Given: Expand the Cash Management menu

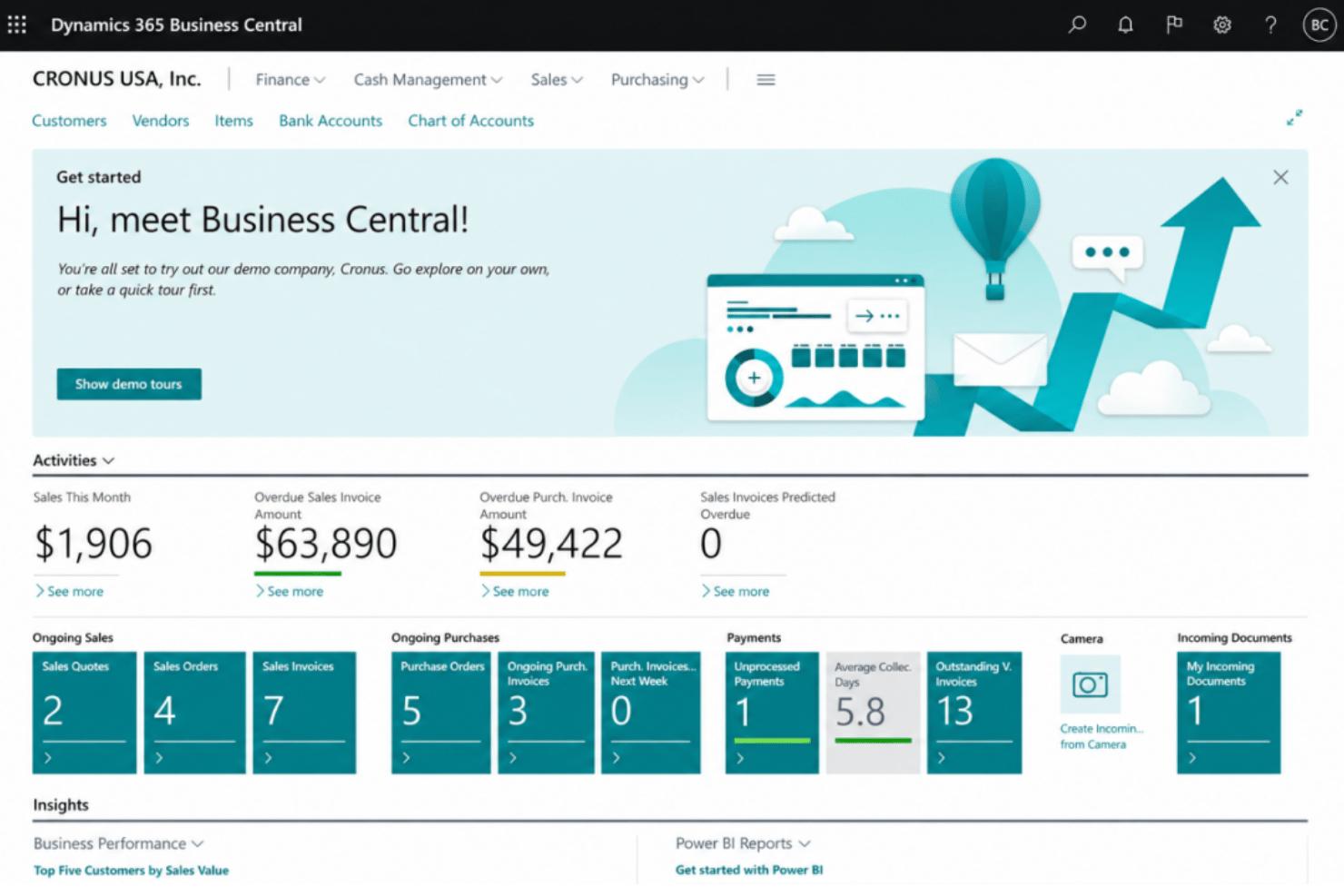Looking at the screenshot, I should click(428, 80).
